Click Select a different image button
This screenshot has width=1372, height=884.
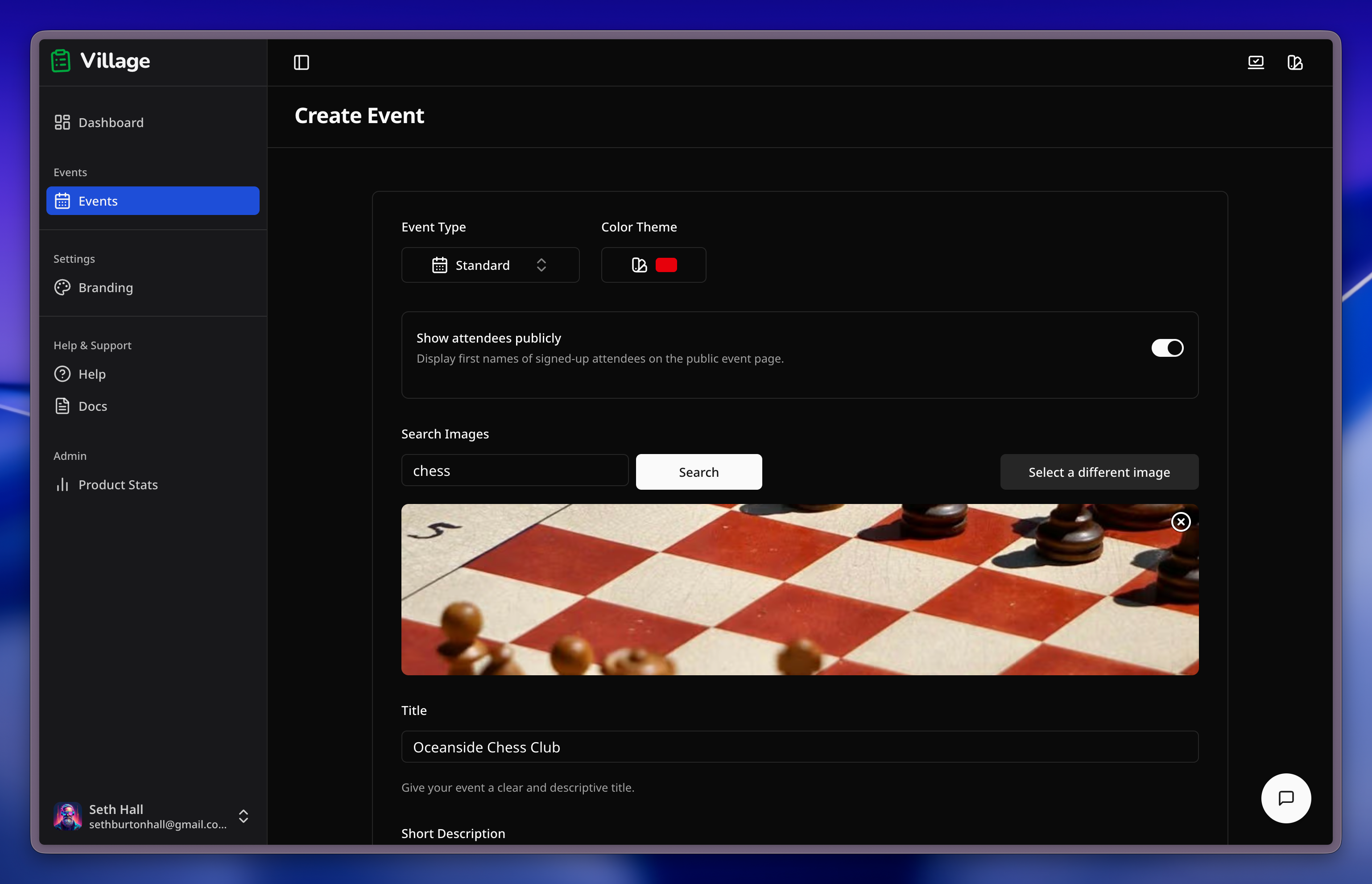click(x=1099, y=472)
